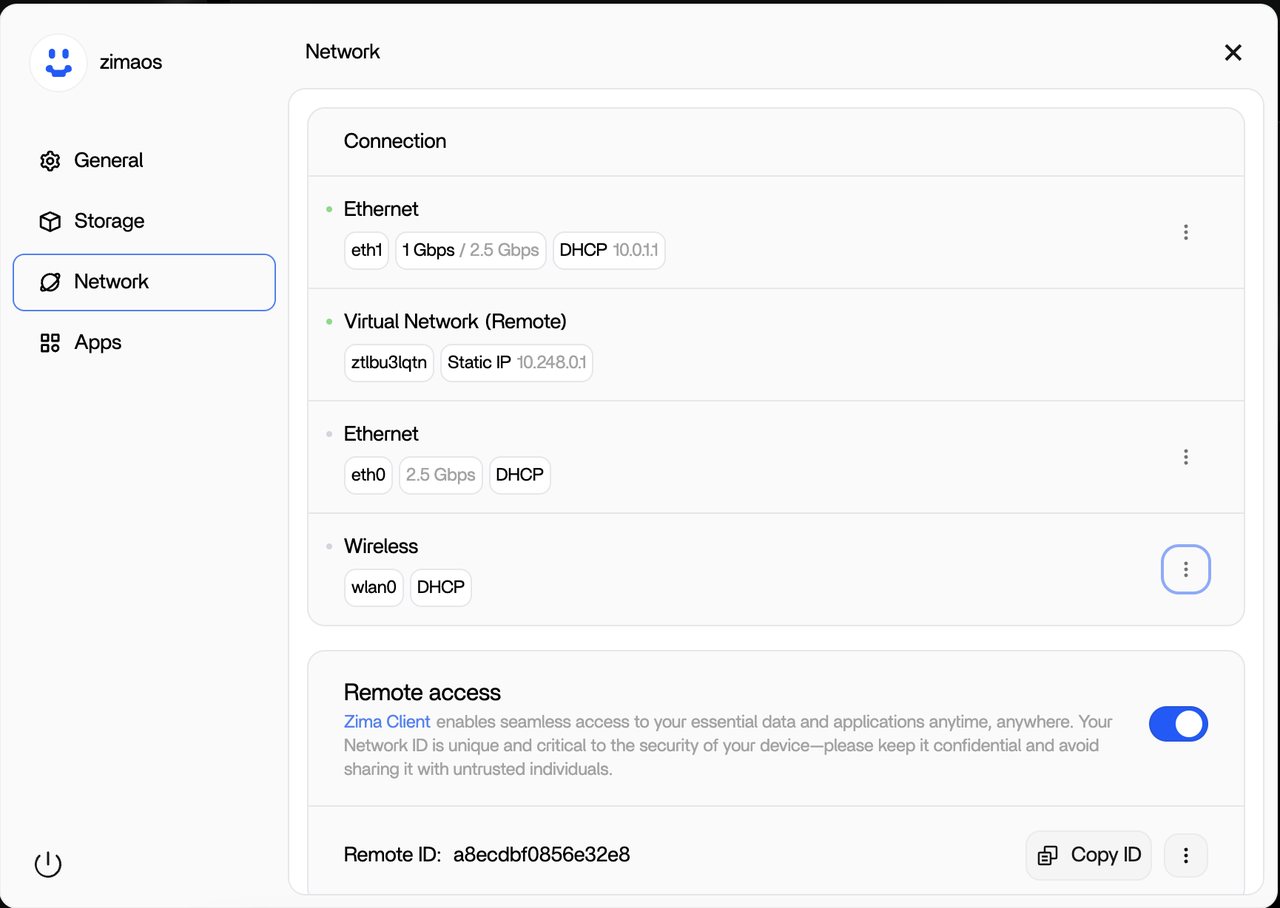Go to the Apps settings tab

(98, 343)
